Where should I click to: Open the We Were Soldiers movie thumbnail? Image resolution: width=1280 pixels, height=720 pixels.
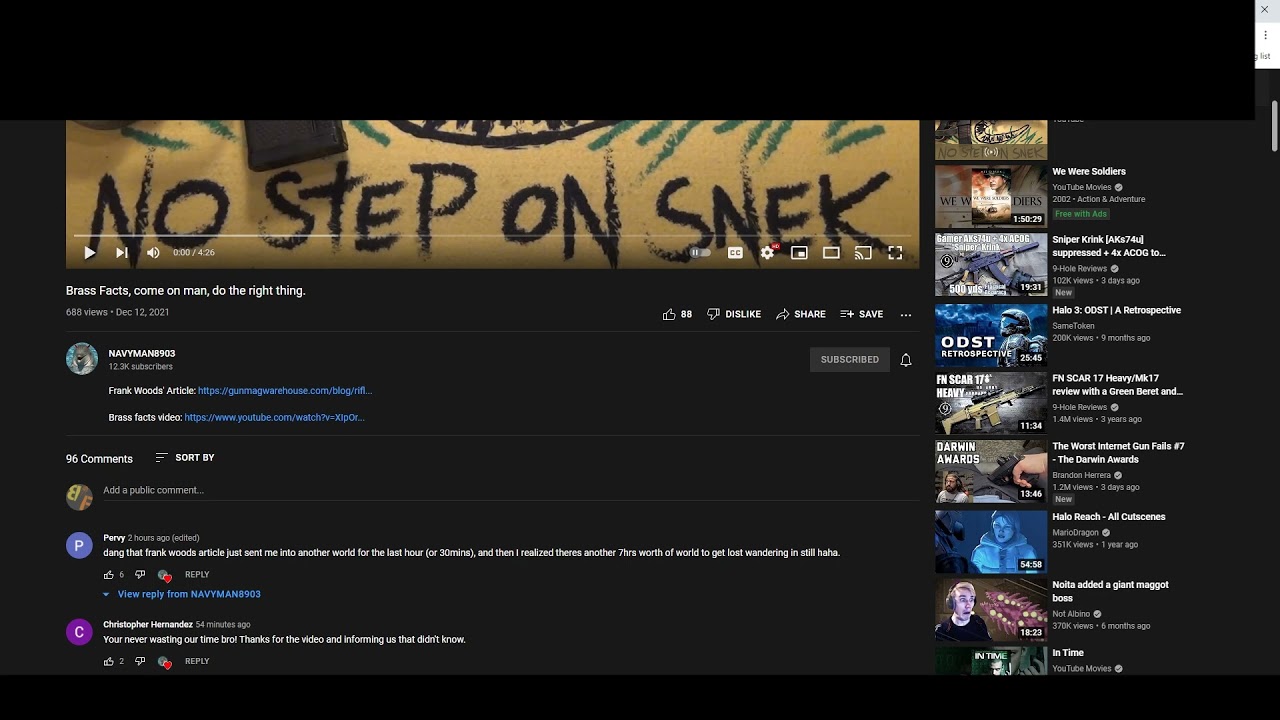[991, 196]
